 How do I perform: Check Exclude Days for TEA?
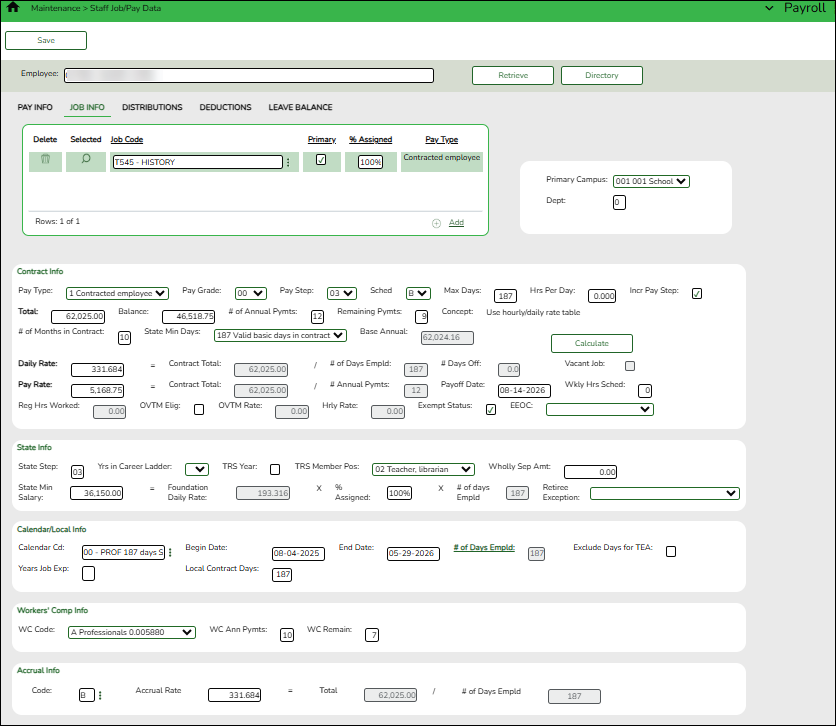671,552
